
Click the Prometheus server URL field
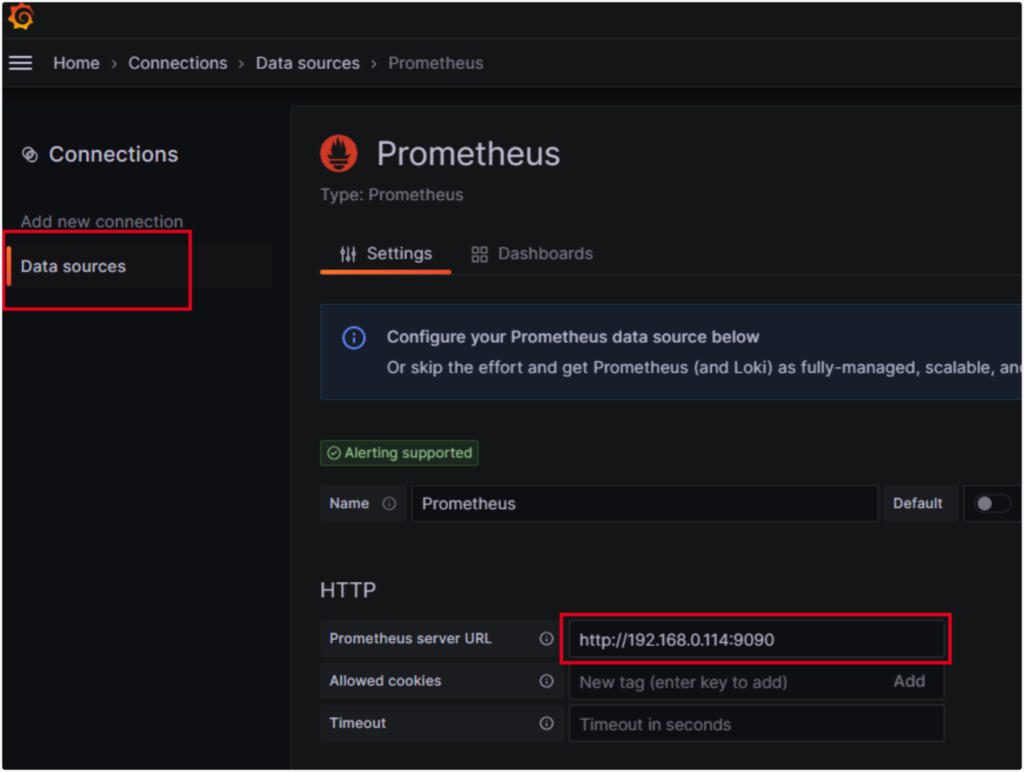[x=755, y=640]
